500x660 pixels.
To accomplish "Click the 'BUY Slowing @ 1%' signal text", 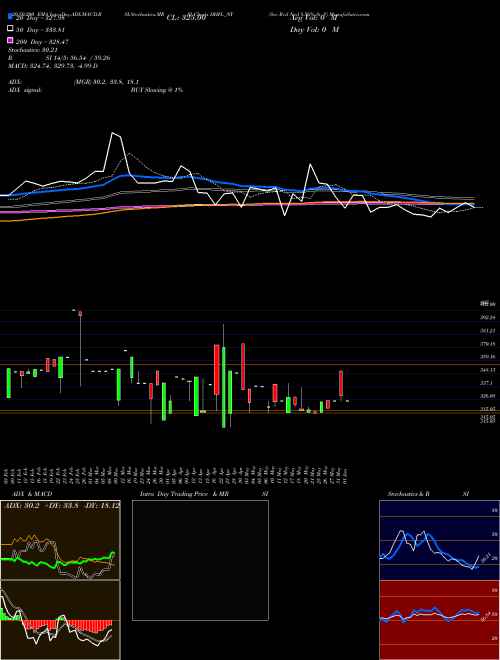I will click(157, 90).
